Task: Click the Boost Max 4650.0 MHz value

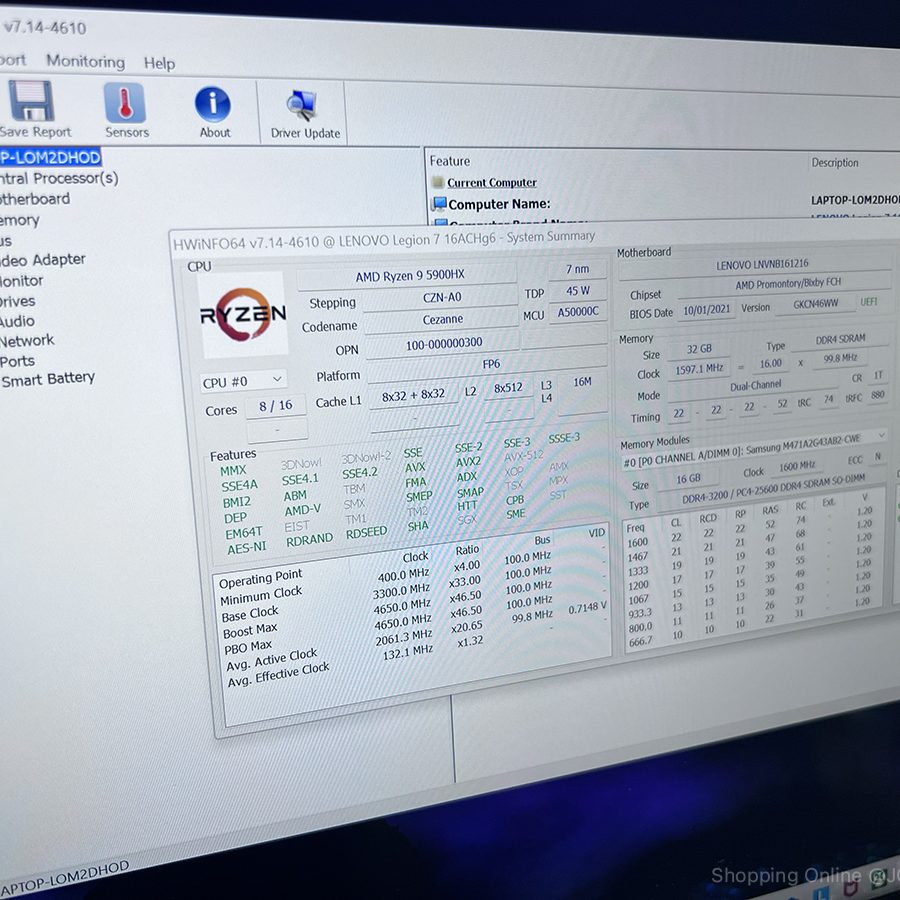Action: click(402, 607)
